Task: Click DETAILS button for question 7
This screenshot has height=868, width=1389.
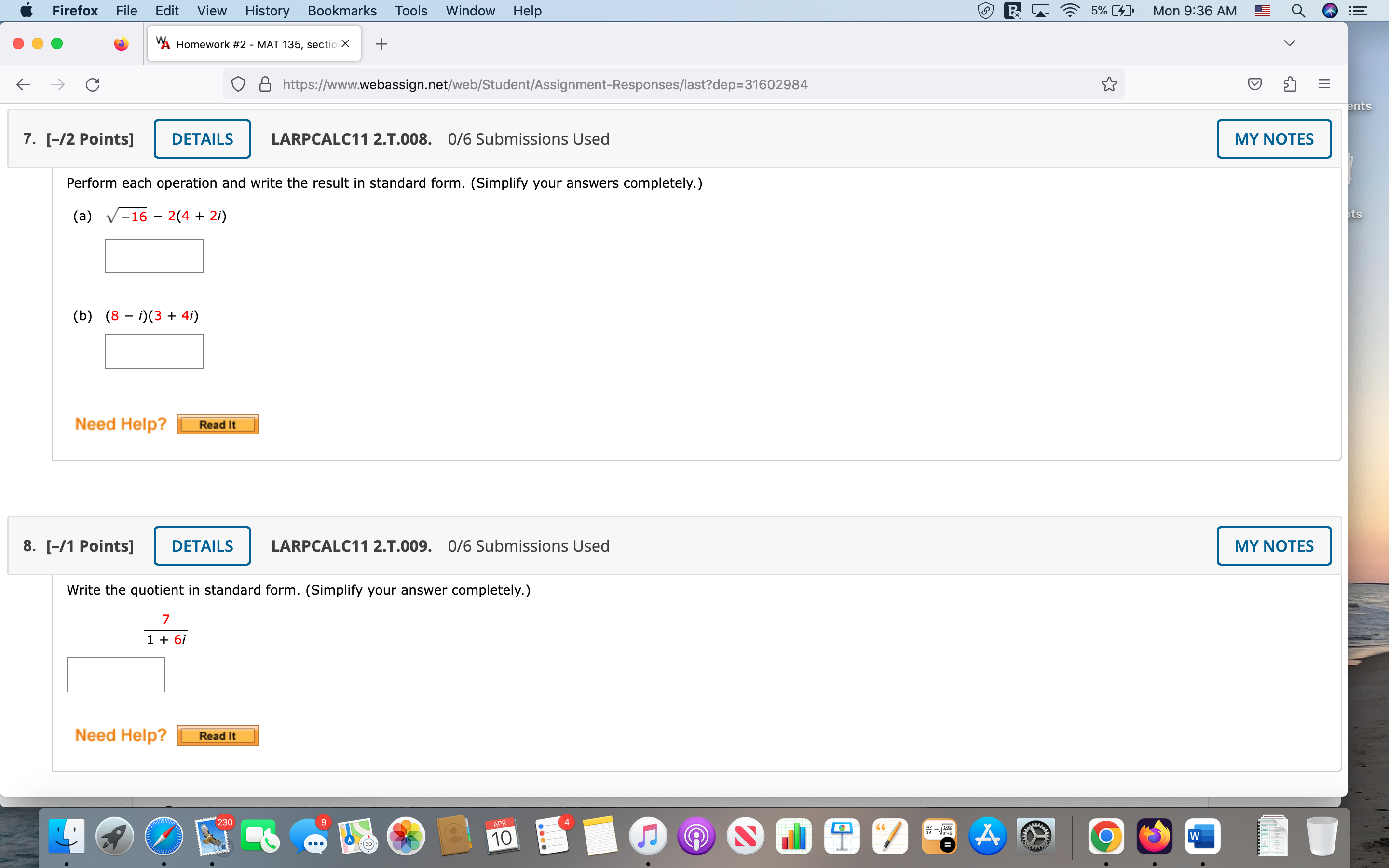Action: tap(202, 139)
